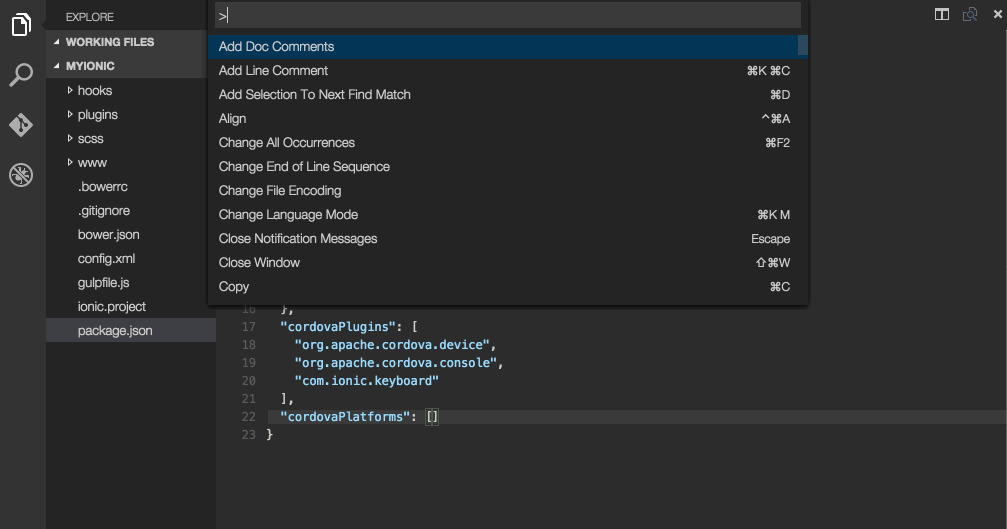Open the Git source control icon
The height and width of the screenshot is (529, 1007).
pos(21,125)
